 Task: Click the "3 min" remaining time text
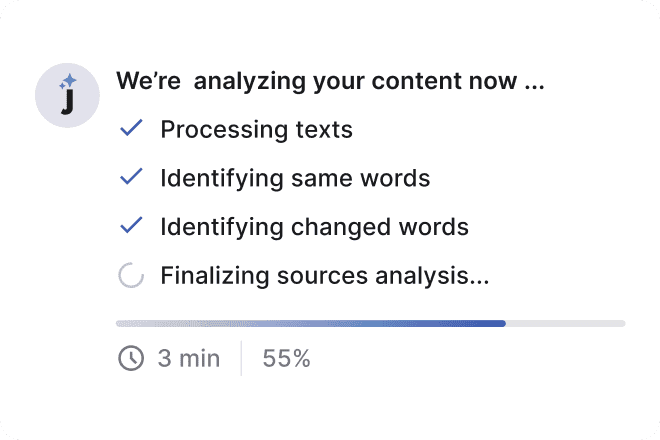(x=189, y=359)
